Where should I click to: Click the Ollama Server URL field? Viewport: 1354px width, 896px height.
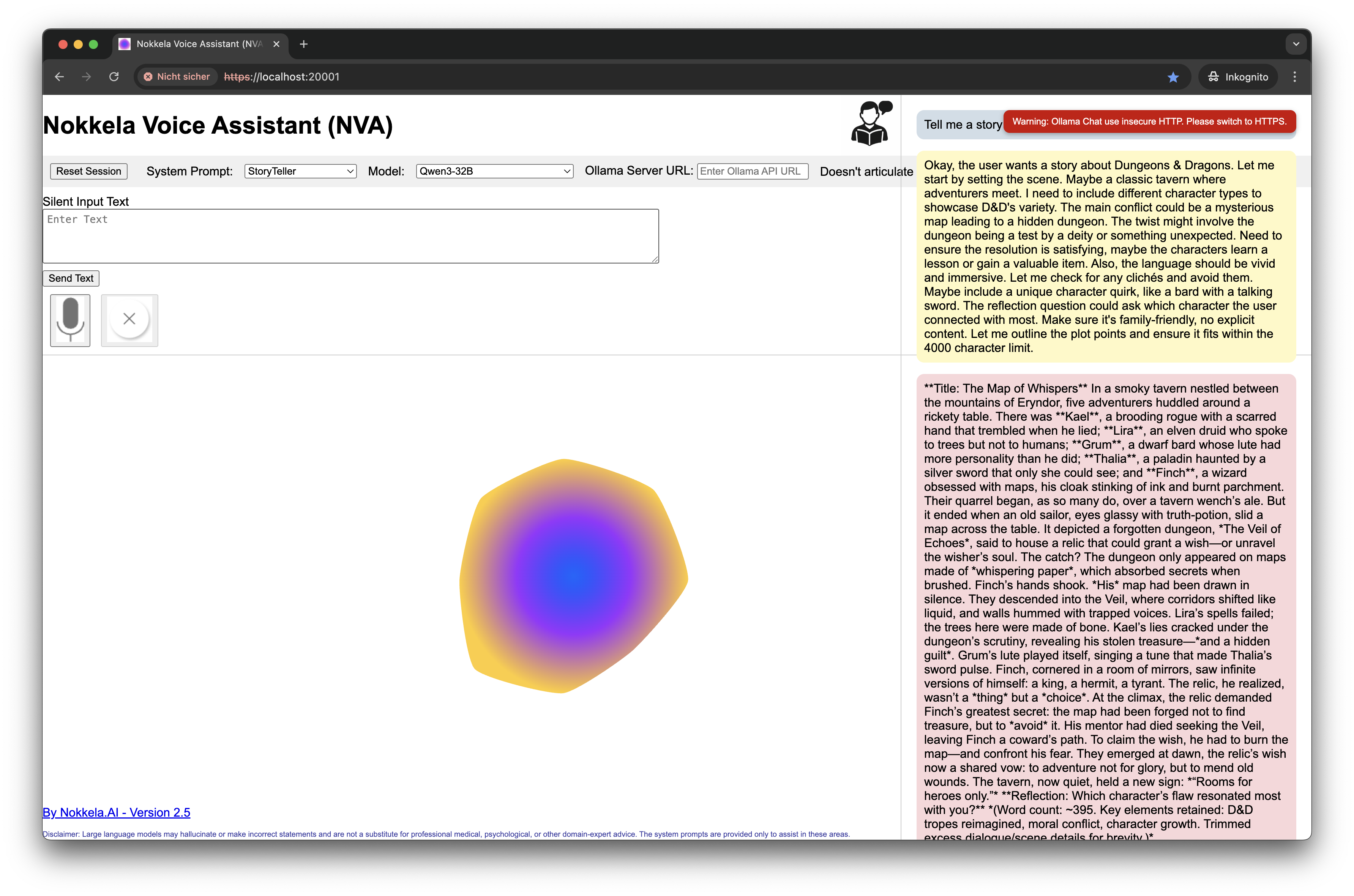click(x=752, y=171)
